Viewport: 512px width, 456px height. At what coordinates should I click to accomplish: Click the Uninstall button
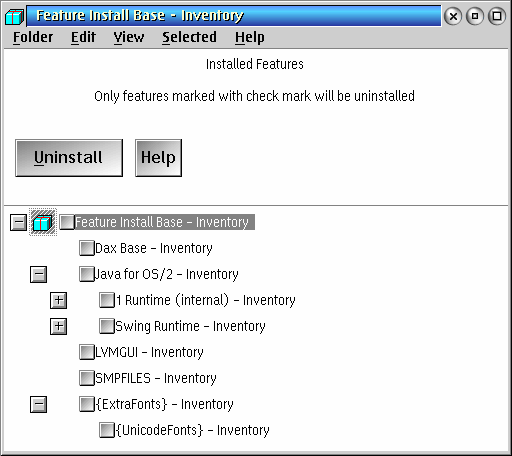pos(69,158)
